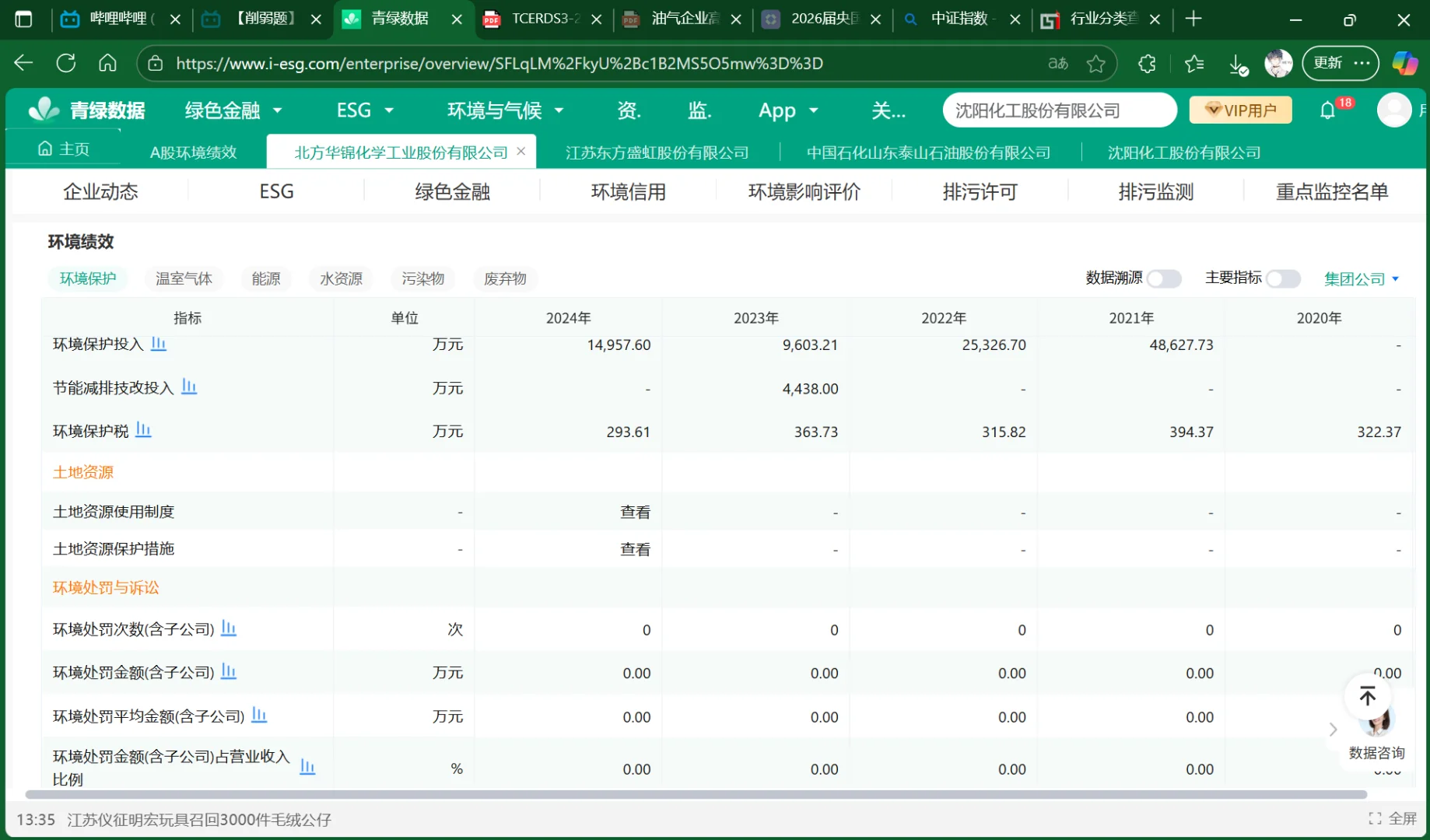1430x840 pixels.
Task: Open the browser extensions puzzle icon
Action: tap(1147, 63)
